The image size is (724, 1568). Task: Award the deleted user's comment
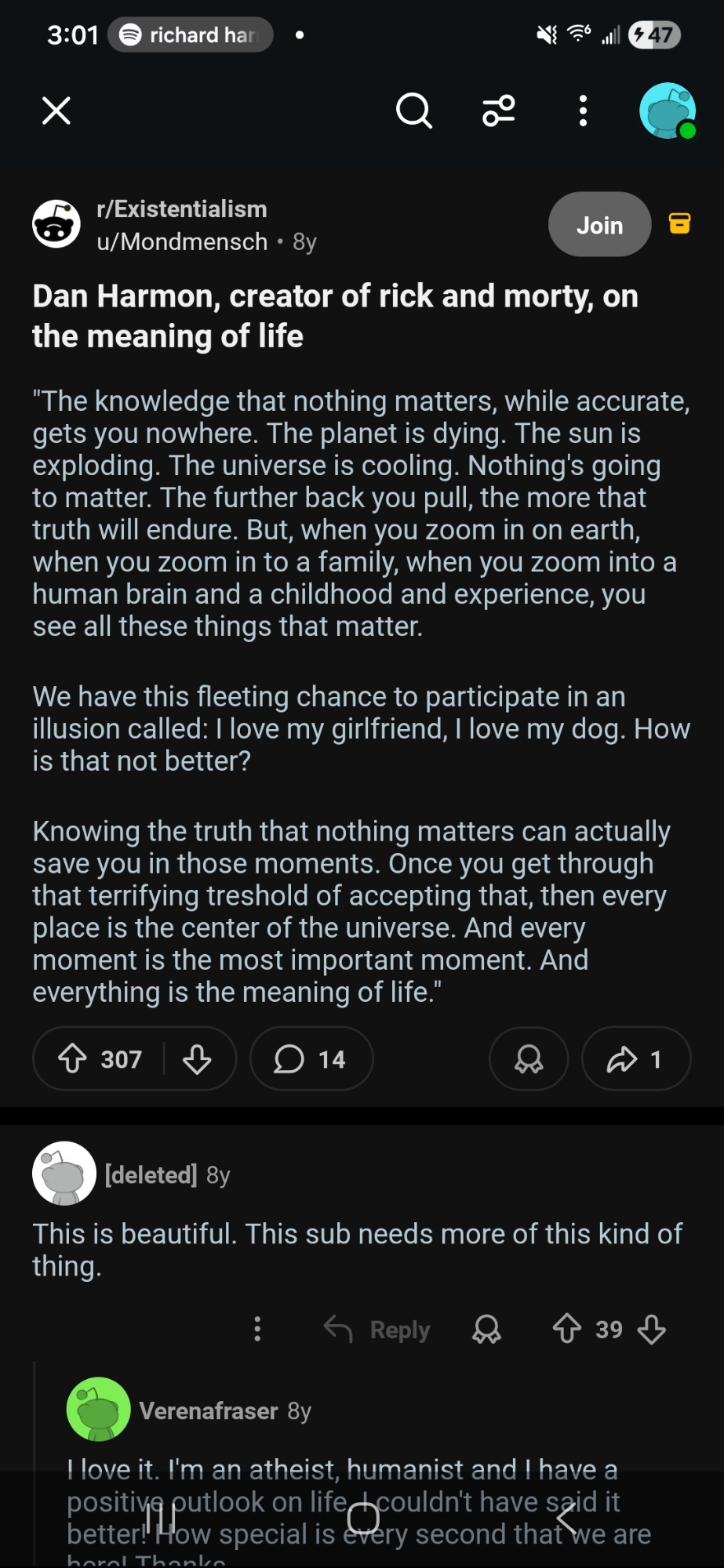pyautogui.click(x=486, y=1330)
